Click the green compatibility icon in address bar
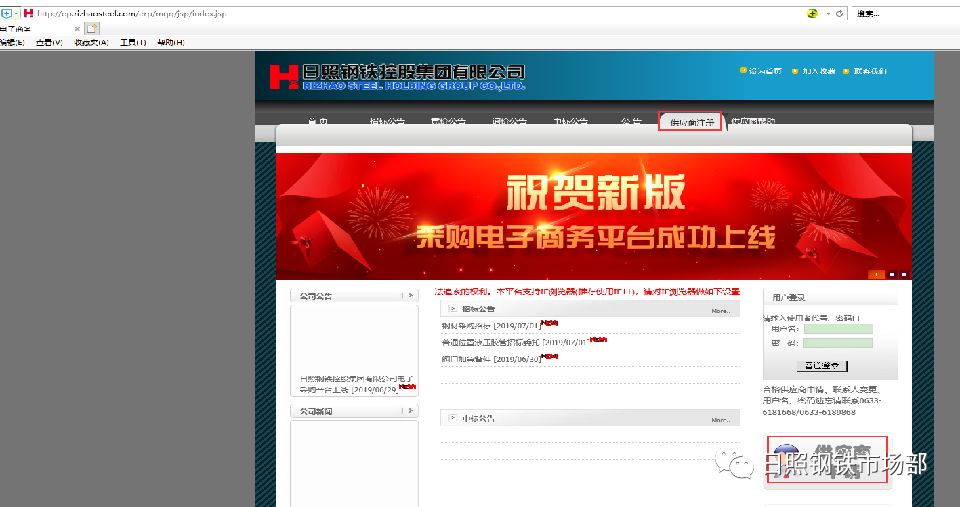Viewport: 960px width, 507px height. coord(812,13)
